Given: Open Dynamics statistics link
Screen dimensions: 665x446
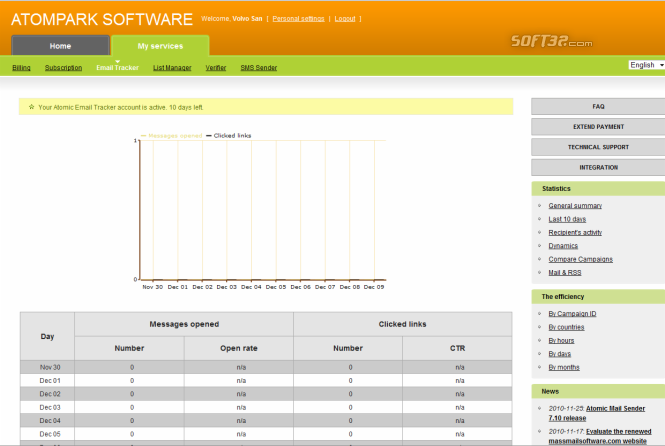Looking at the screenshot, I should (x=563, y=246).
